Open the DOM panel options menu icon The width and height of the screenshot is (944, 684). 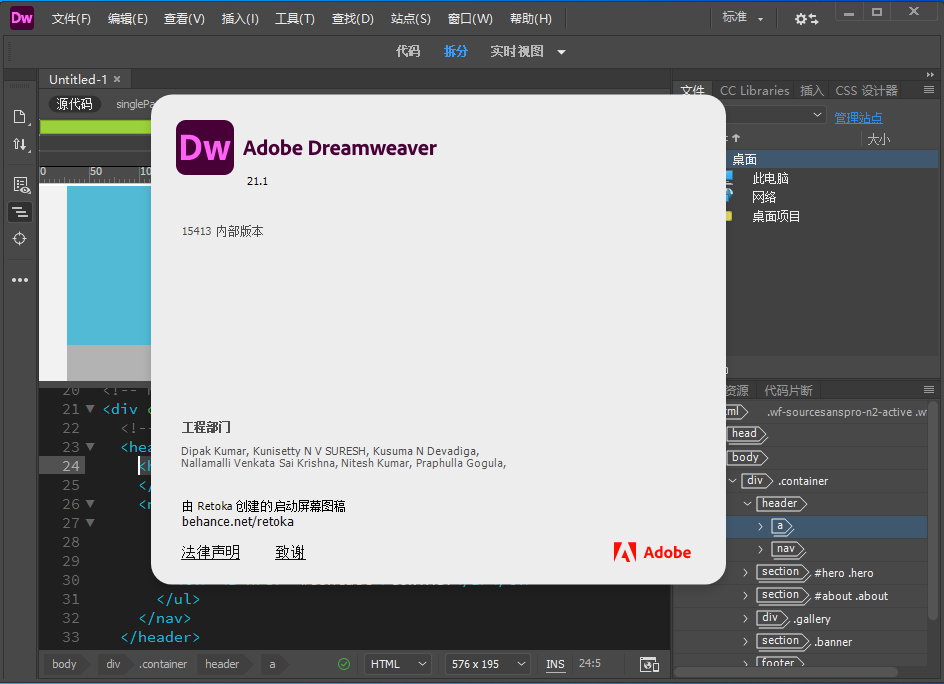929,390
